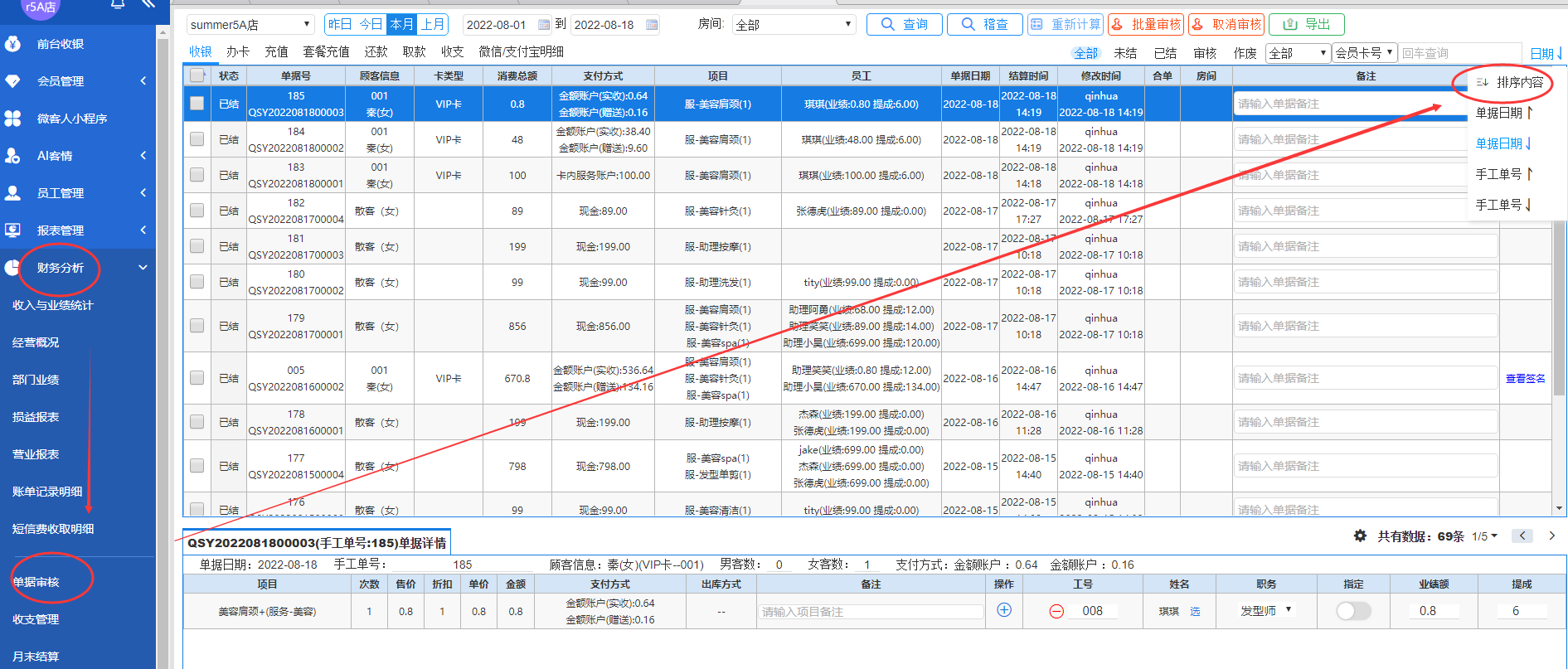Check the checkbox for order row 181

click(x=197, y=246)
